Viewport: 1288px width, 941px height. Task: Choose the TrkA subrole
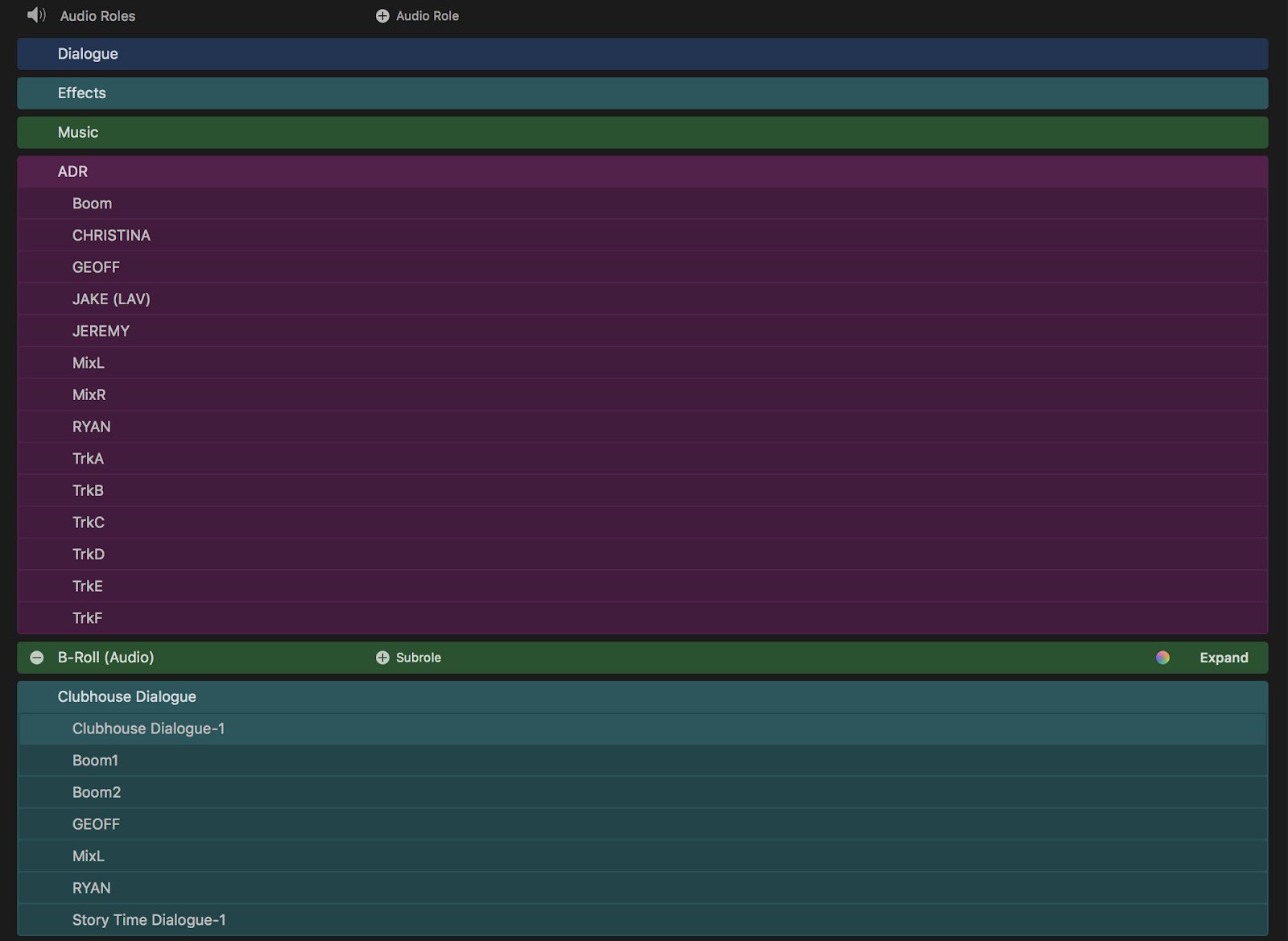tap(642, 459)
